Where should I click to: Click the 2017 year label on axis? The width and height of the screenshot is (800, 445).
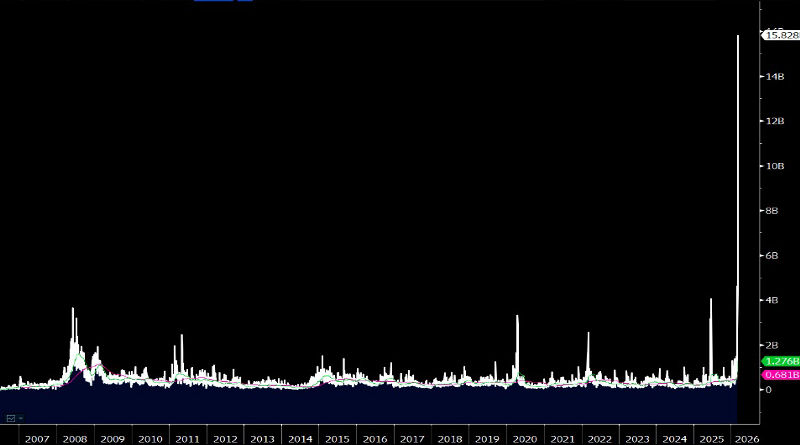point(412,439)
